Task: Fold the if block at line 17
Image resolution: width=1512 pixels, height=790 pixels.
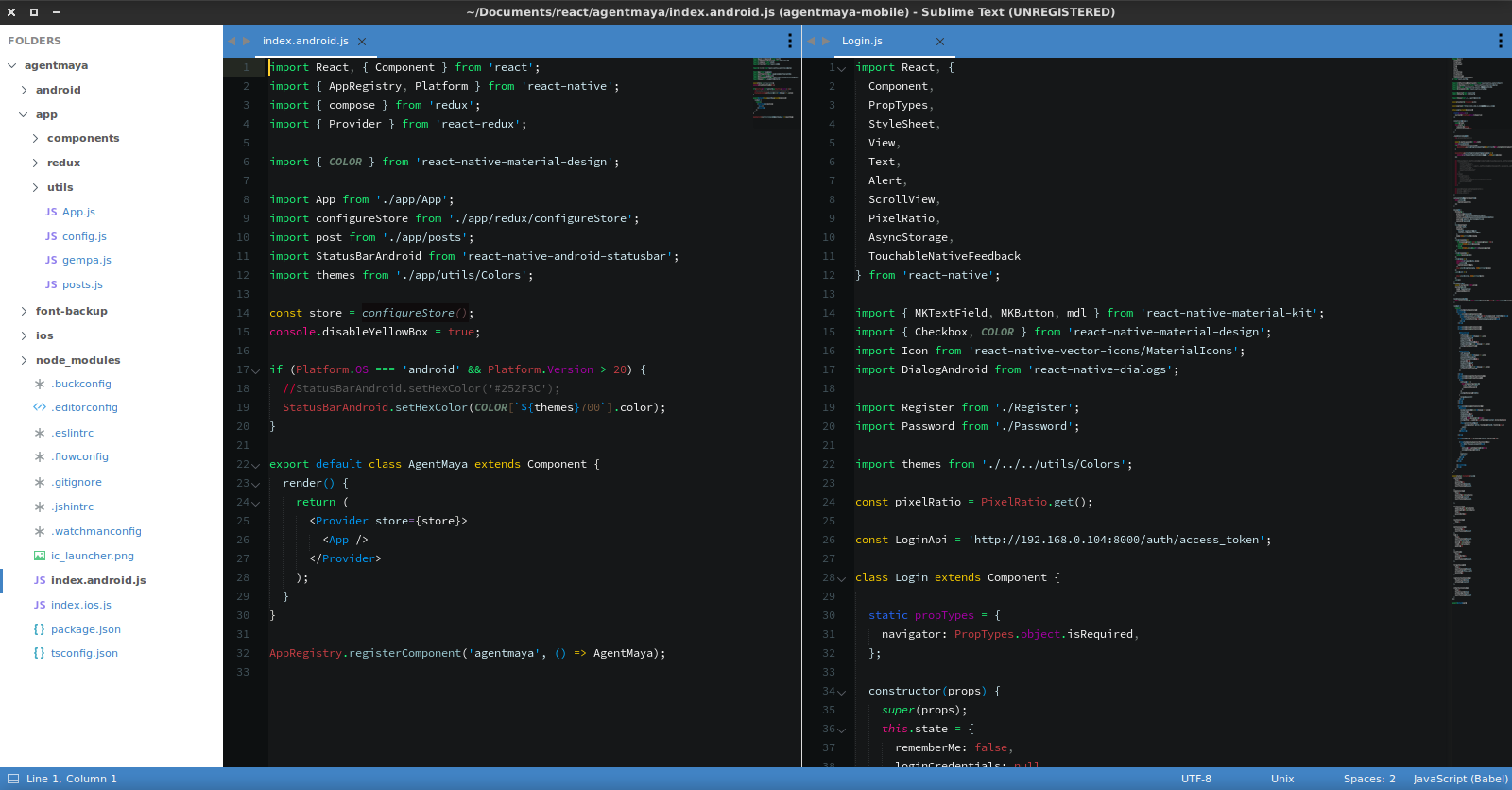Action: [256, 370]
